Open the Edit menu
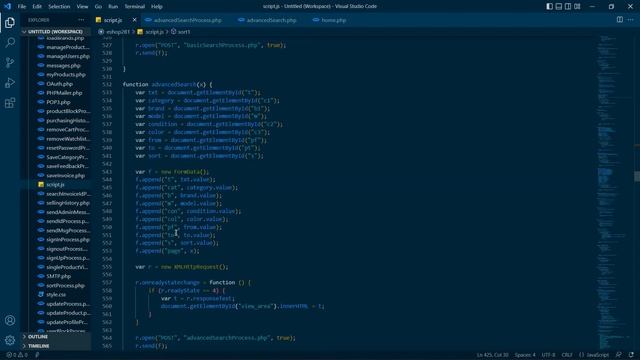640x360 pixels. point(37,7)
